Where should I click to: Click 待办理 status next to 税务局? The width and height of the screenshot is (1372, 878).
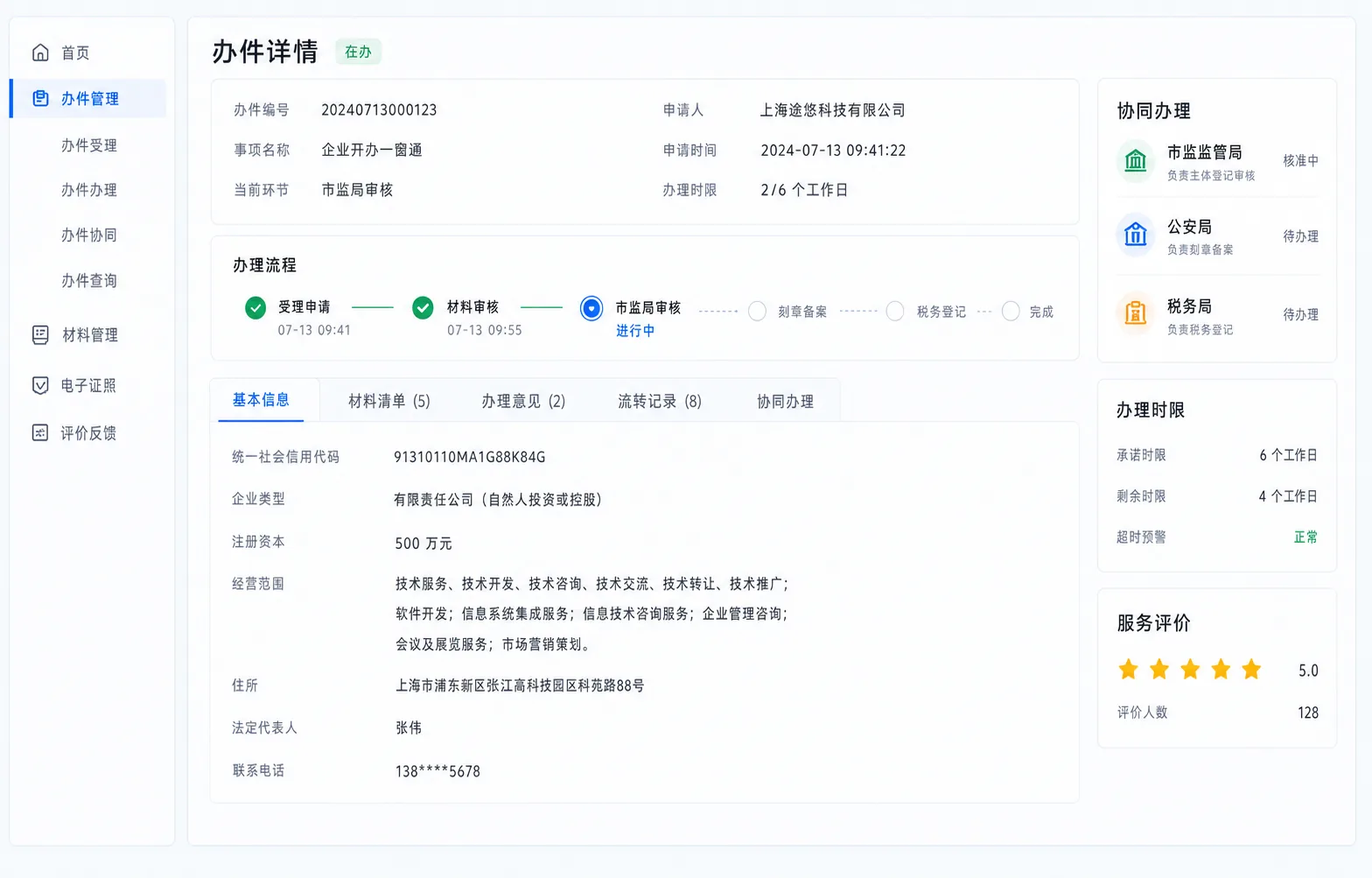pyautogui.click(x=1300, y=314)
